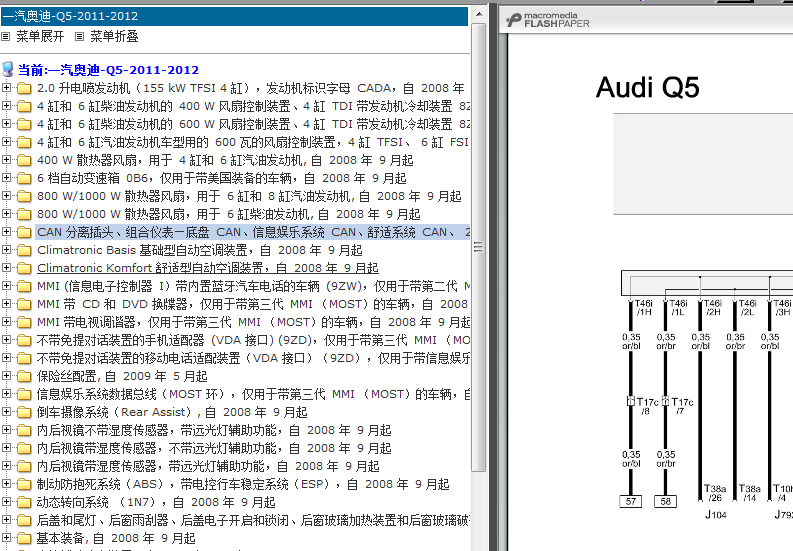Click the 菜单展开 expand-all menu link
The width and height of the screenshot is (793, 551).
[40, 36]
